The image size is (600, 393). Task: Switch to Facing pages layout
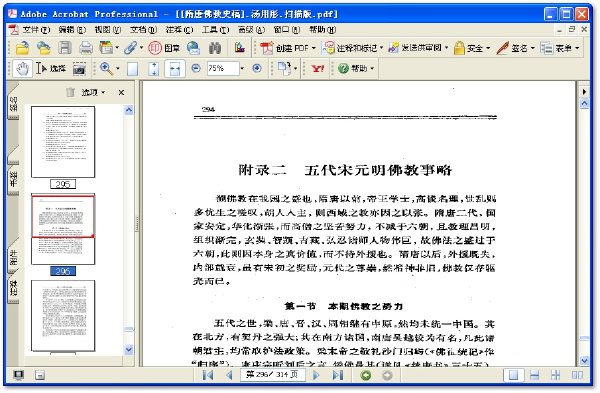click(x=577, y=375)
